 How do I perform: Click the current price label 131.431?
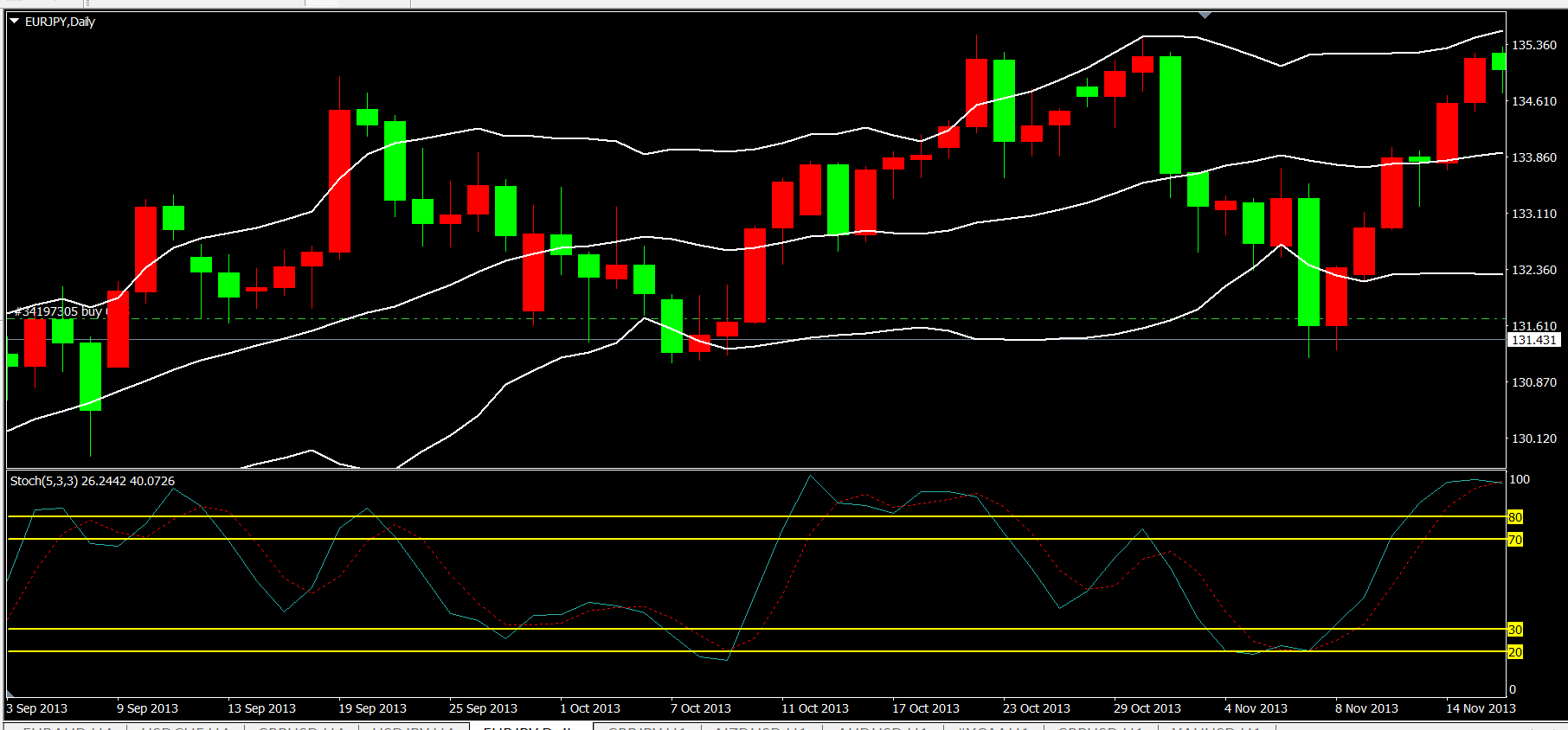click(1533, 340)
